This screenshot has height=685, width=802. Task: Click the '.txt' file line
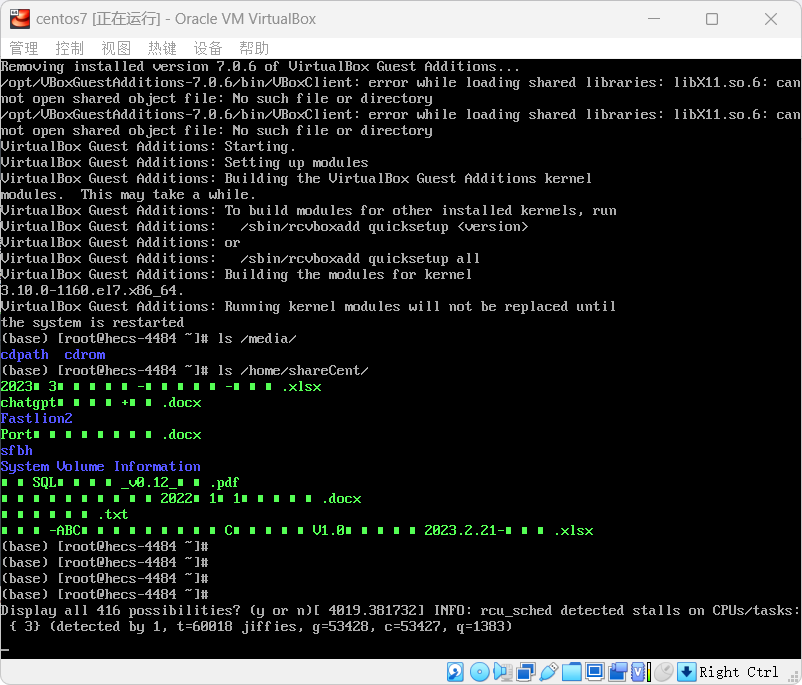point(64,514)
